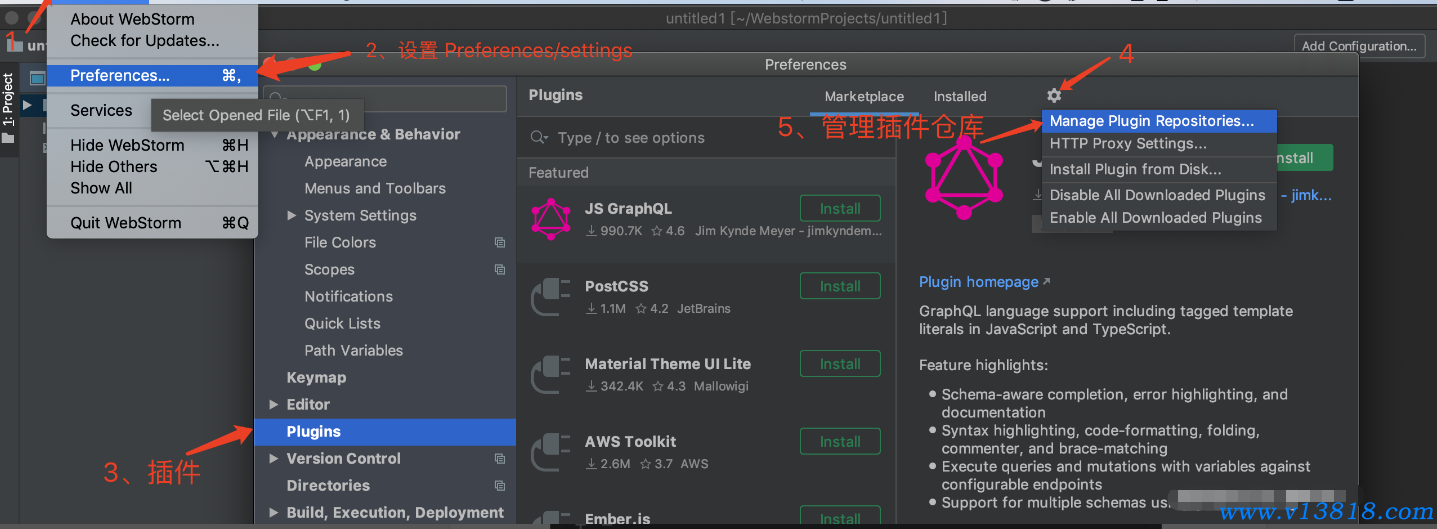Choose Show All menu item
Image resolution: width=1437 pixels, height=529 pixels.
[152, 188]
